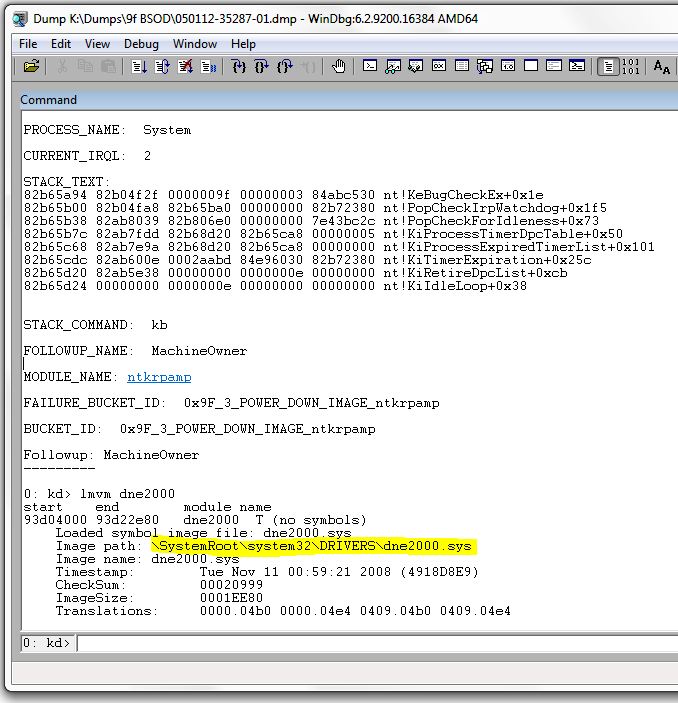Open the Call Stack window icon
The width and height of the screenshot is (678, 703).
pos(485,66)
